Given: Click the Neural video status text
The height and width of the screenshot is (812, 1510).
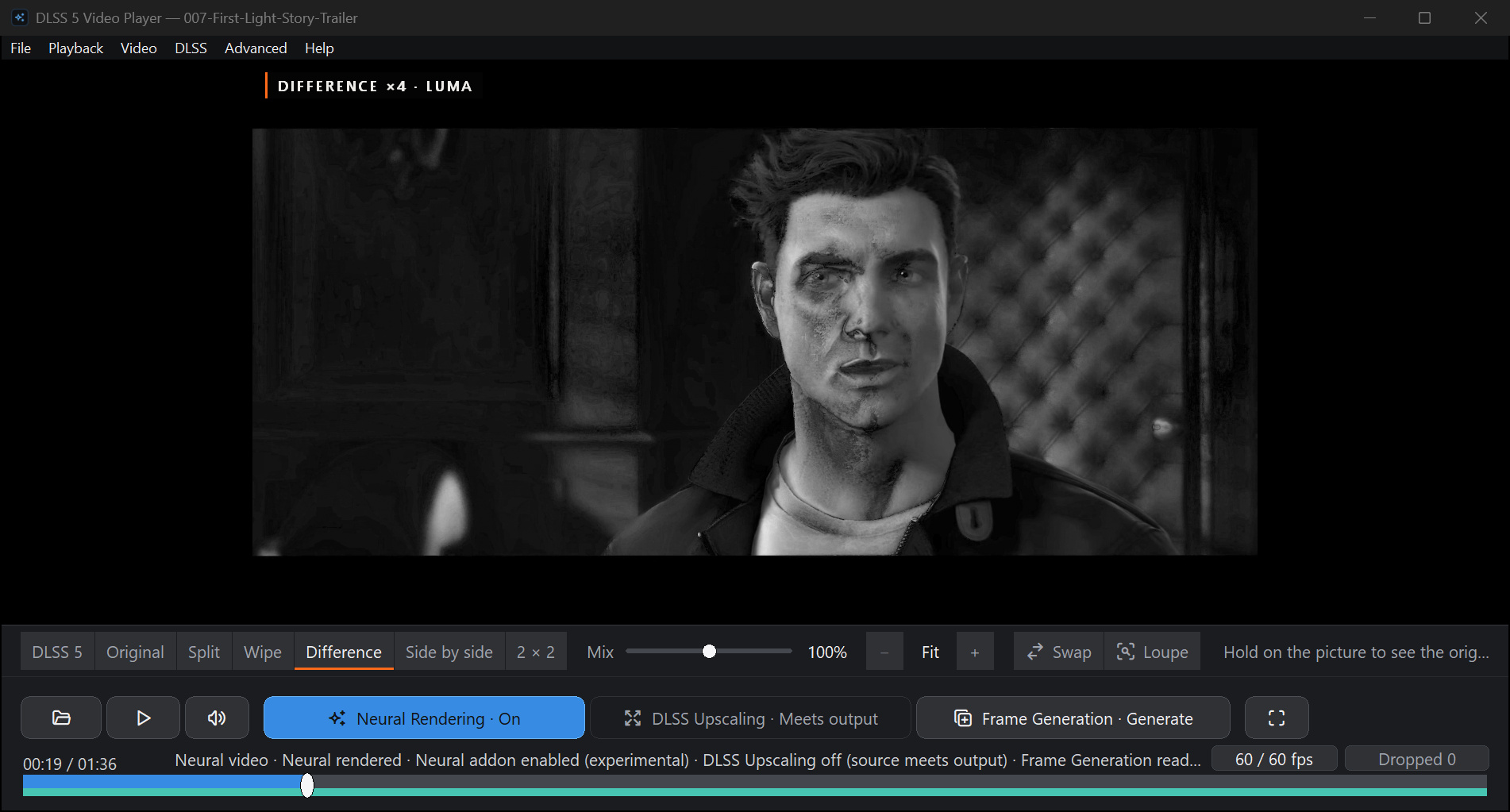Looking at the screenshot, I should (x=688, y=760).
